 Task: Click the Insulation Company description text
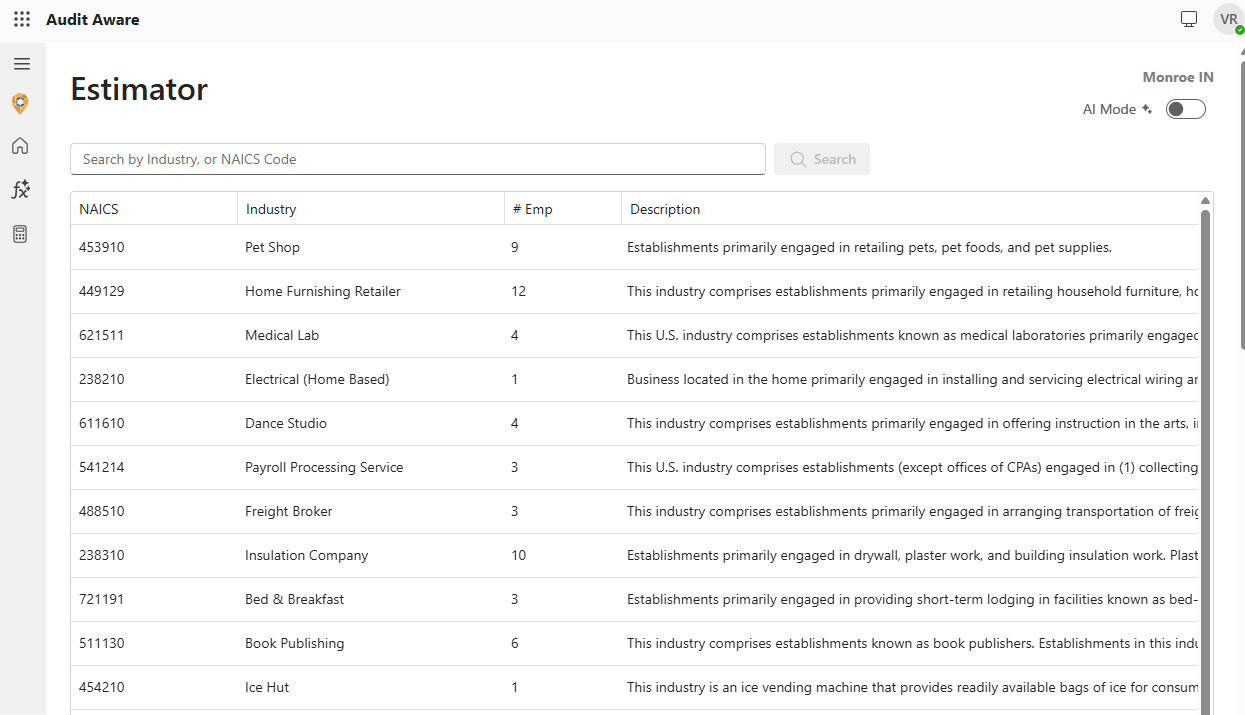[x=912, y=555]
